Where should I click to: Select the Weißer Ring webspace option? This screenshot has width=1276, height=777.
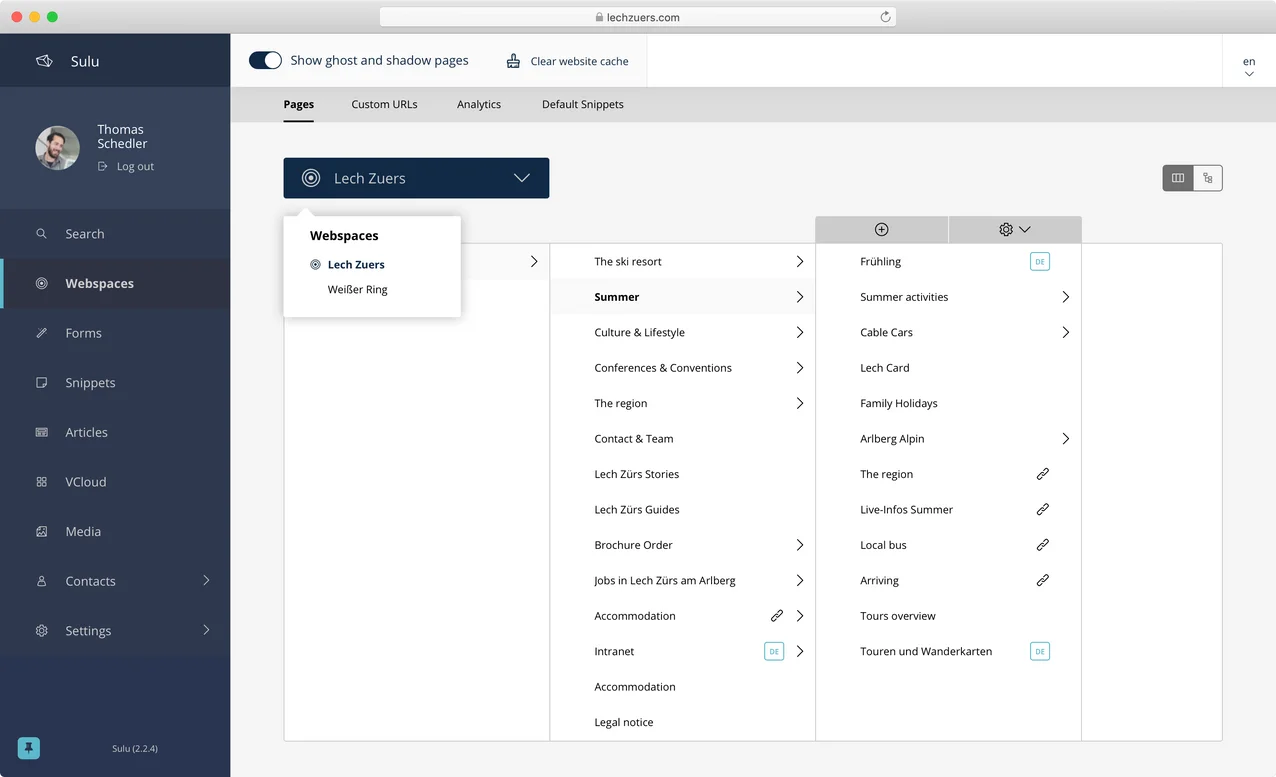point(357,290)
